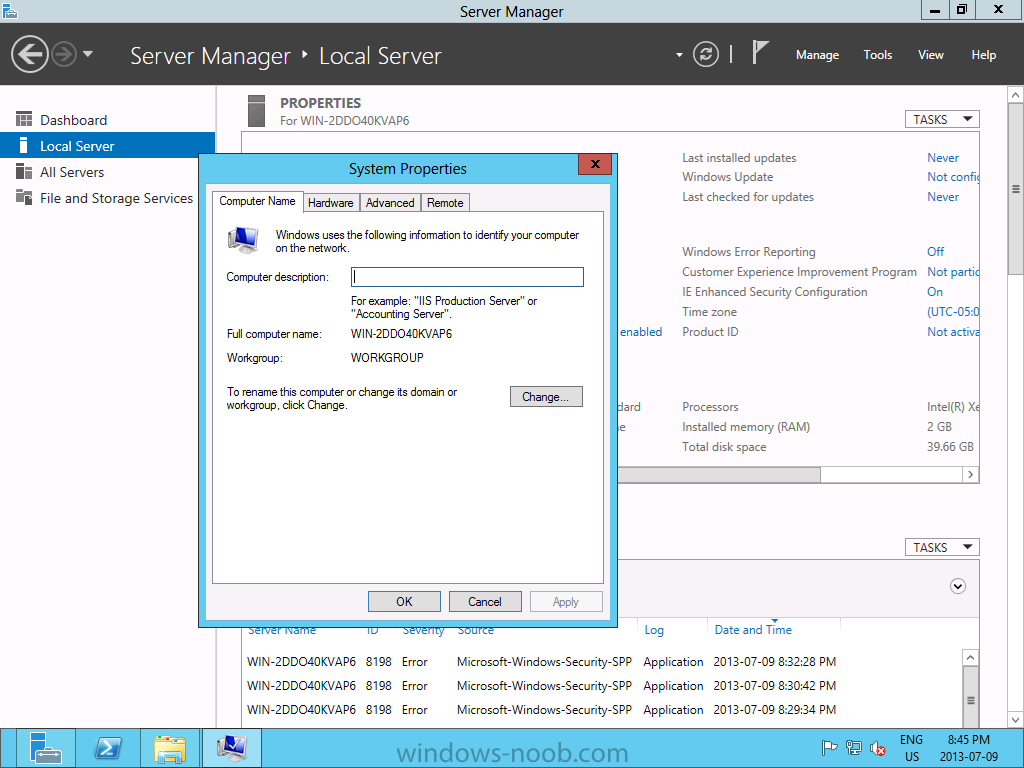Image resolution: width=1024 pixels, height=768 pixels.
Task: Click the main pane scroll down arrow
Action: point(1016,720)
